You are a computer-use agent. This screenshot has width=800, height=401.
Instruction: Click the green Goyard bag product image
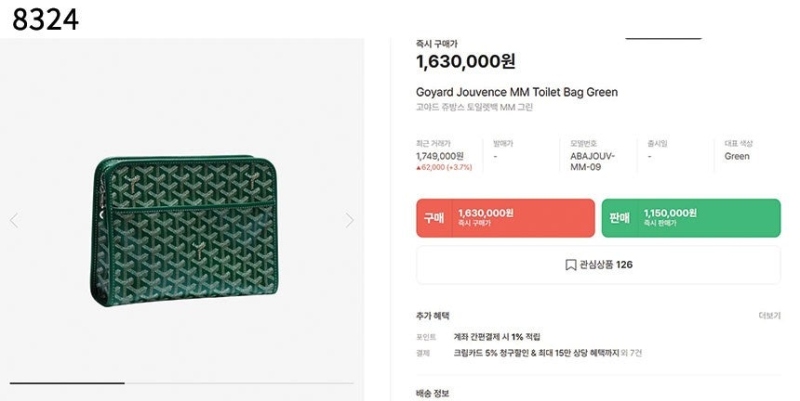point(184,231)
